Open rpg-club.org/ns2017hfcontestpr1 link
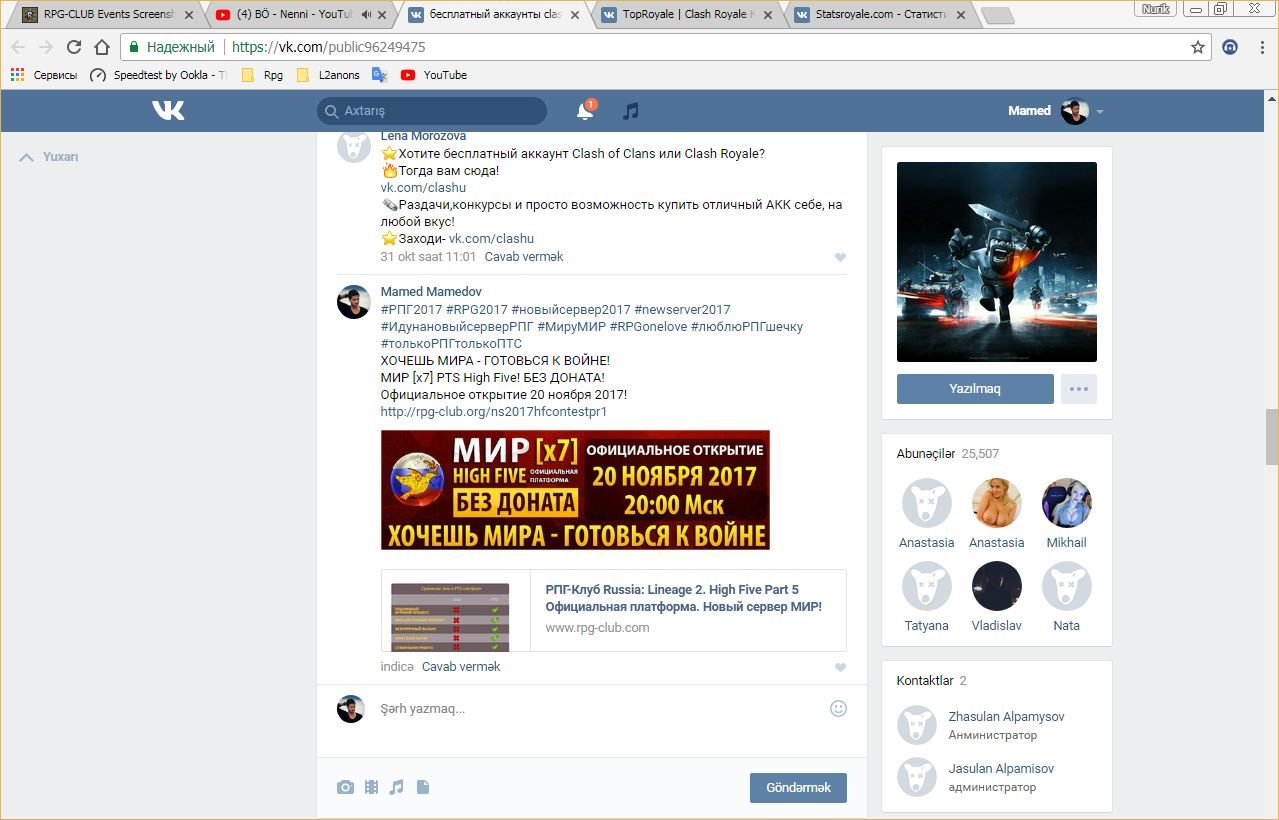The image size is (1279, 820). tap(494, 412)
